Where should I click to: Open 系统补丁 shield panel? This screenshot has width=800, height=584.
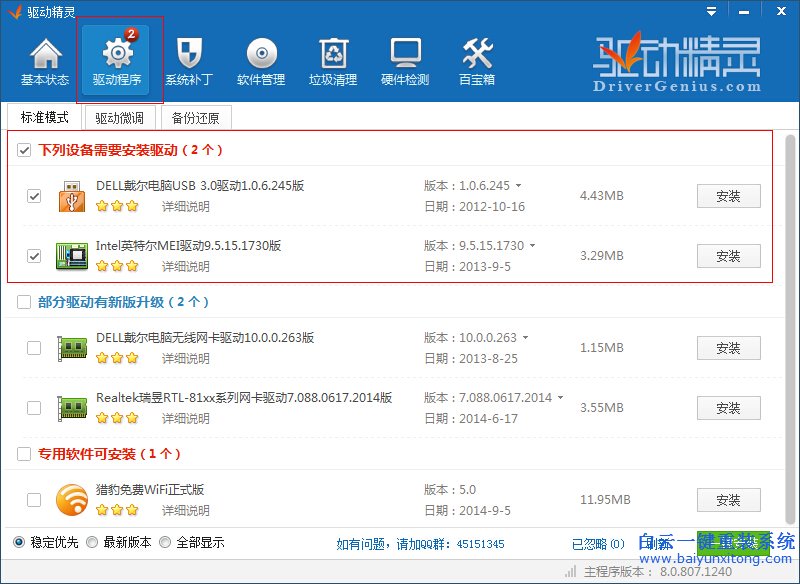pos(189,58)
